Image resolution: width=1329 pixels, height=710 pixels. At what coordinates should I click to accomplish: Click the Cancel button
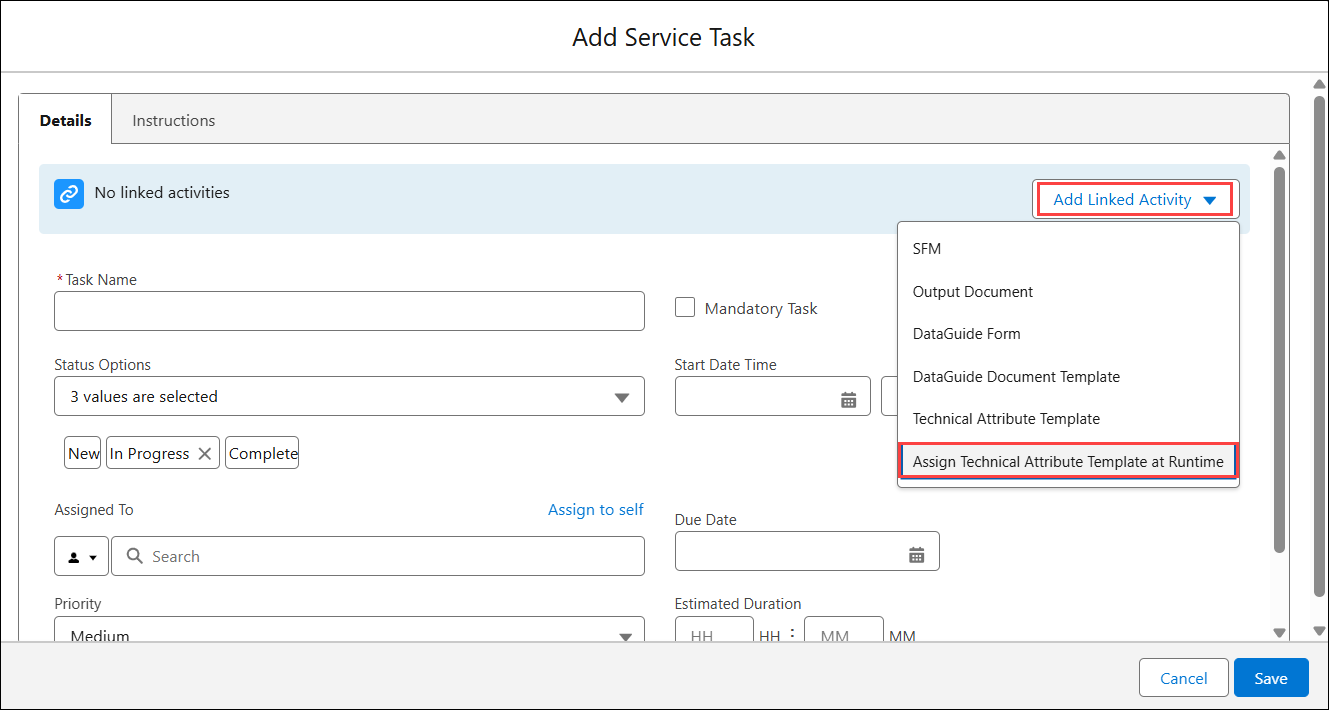[1184, 678]
